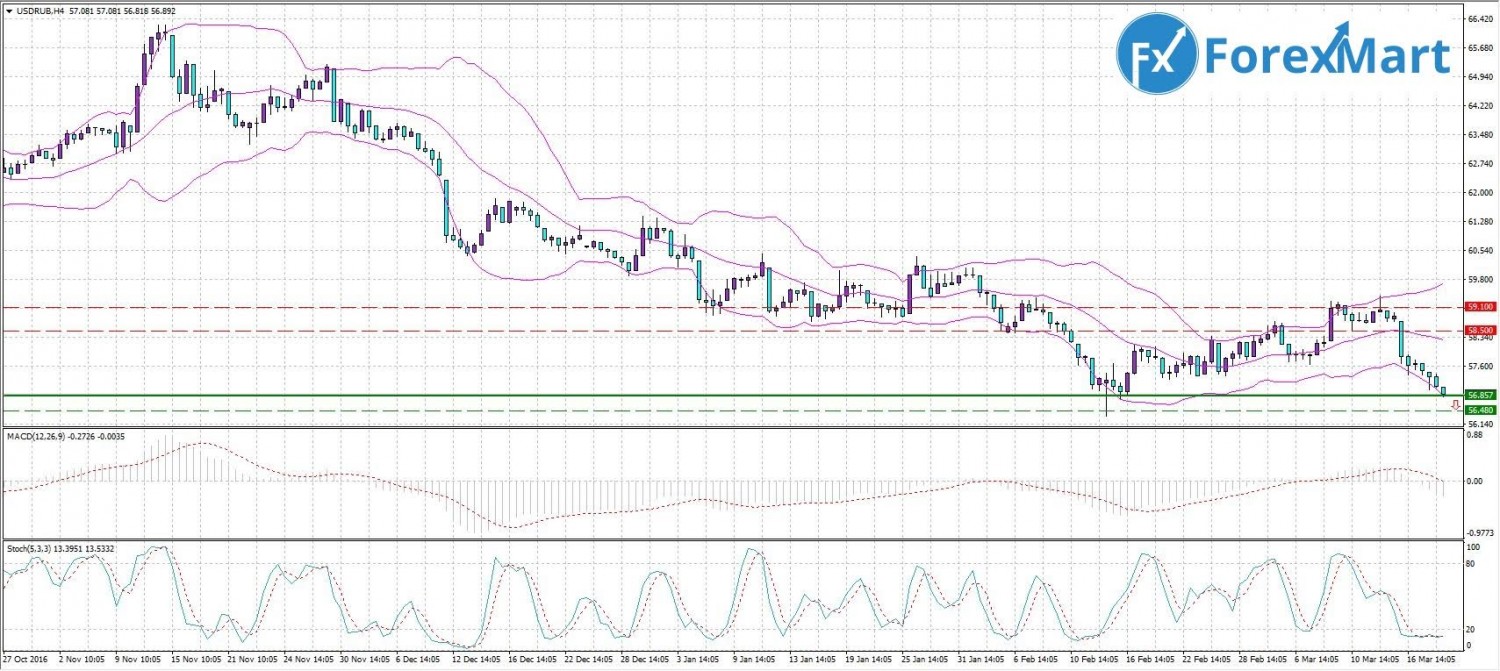Click the ForexMart brand name text

point(1325,56)
